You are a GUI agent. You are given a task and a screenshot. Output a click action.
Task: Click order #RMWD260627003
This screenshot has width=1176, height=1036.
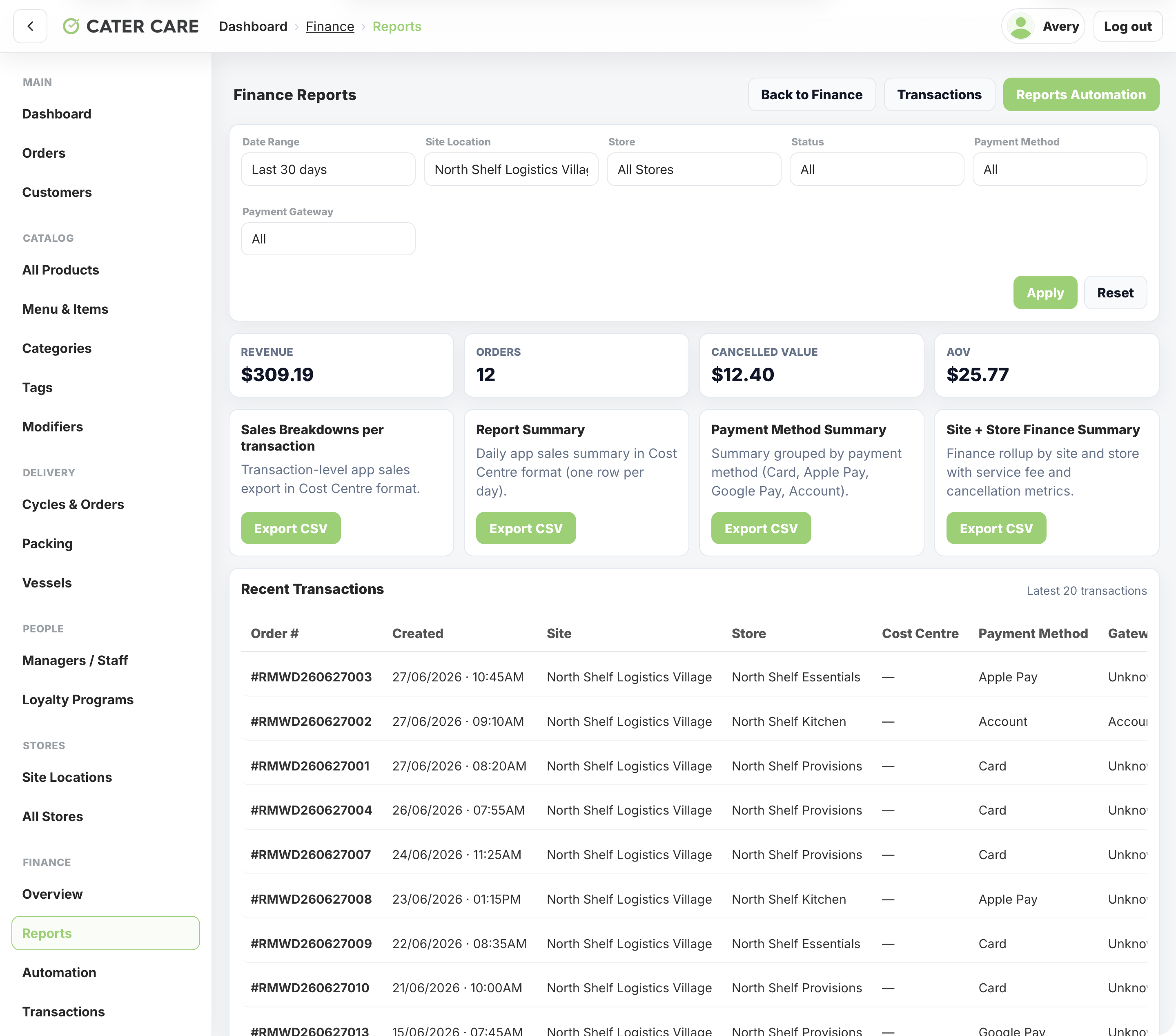(x=311, y=677)
